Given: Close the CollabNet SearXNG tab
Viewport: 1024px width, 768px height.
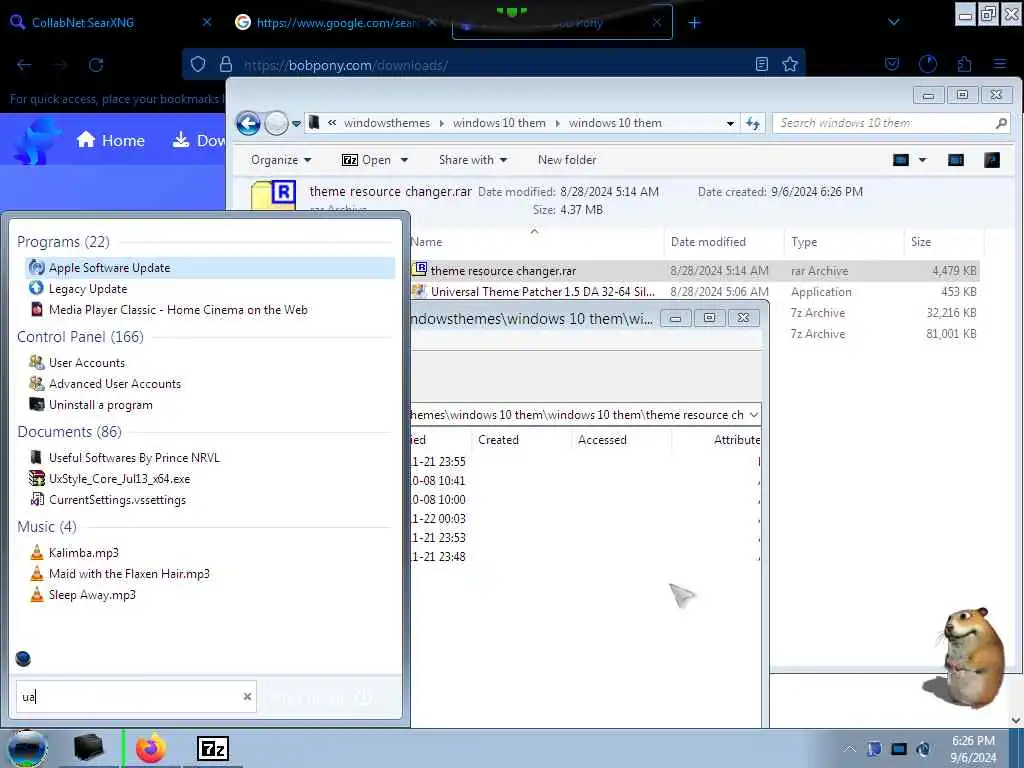Looking at the screenshot, I should tap(207, 22).
